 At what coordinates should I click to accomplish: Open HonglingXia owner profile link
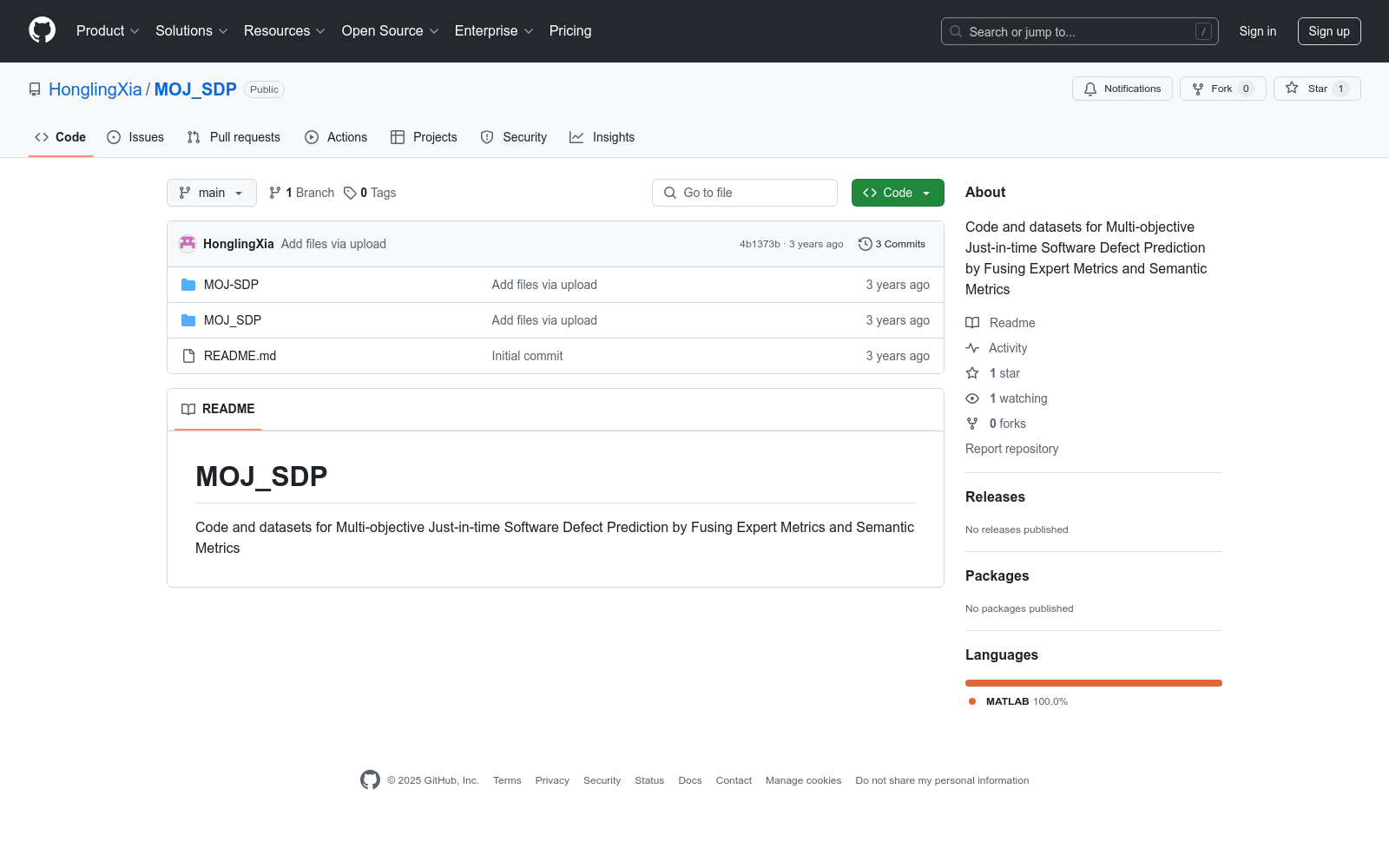(x=95, y=89)
